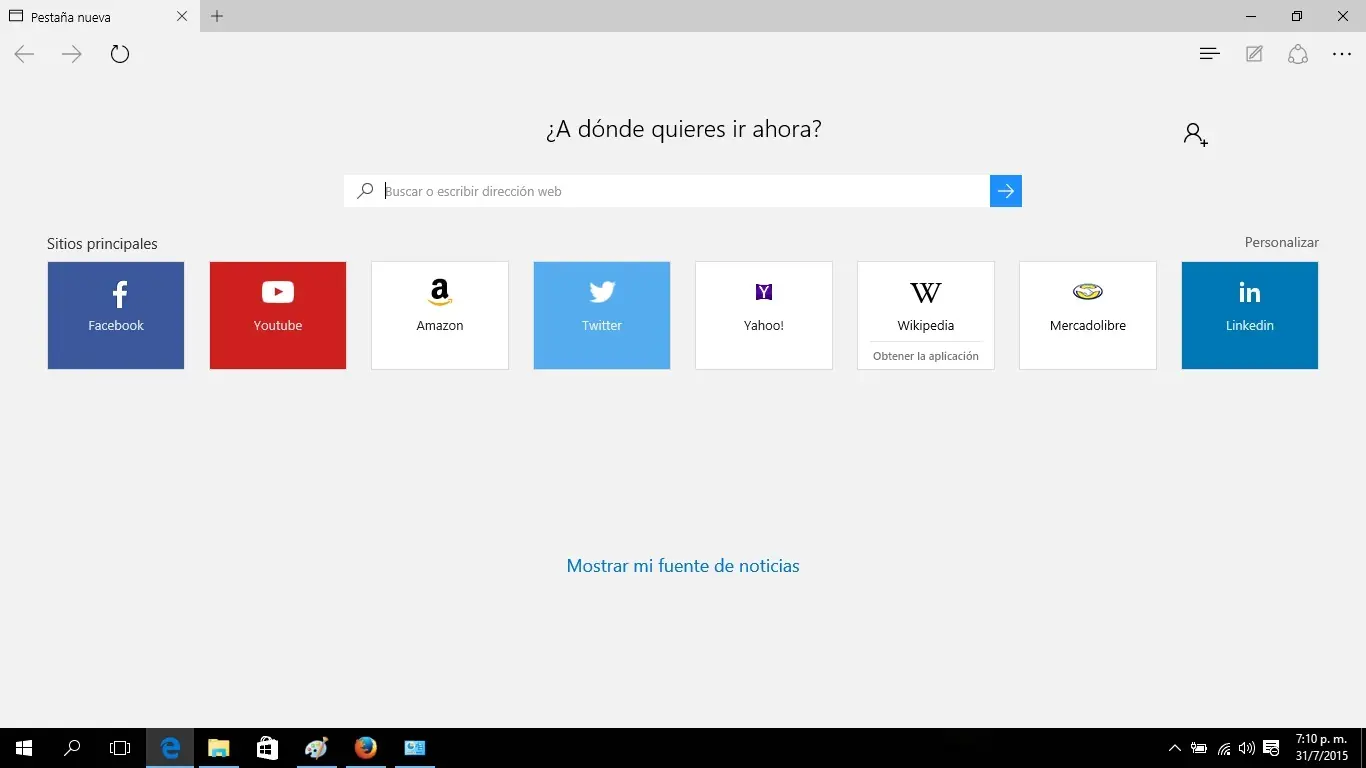This screenshot has width=1366, height=768.
Task: Click the Personalizar link
Action: pyautogui.click(x=1281, y=242)
